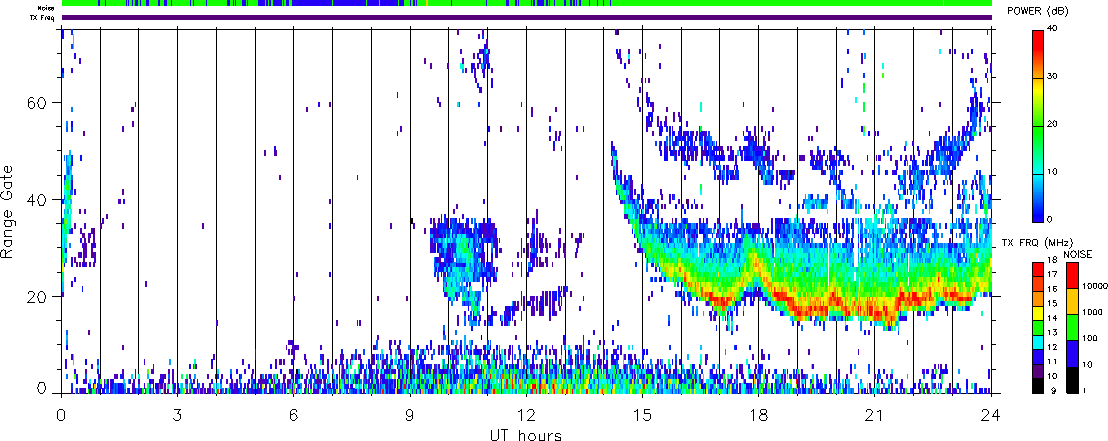The width and height of the screenshot is (1108, 441).
Task: Click the green and blue Noise strip above plot
Action: 526,3
